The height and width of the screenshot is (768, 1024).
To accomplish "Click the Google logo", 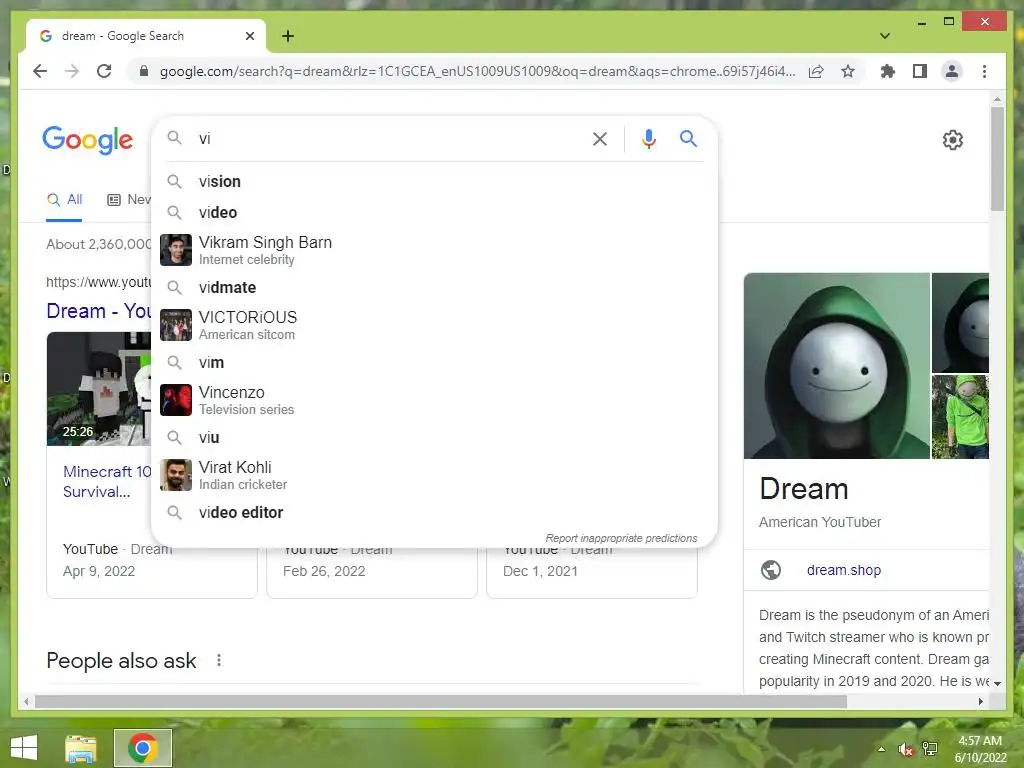I will (88, 140).
